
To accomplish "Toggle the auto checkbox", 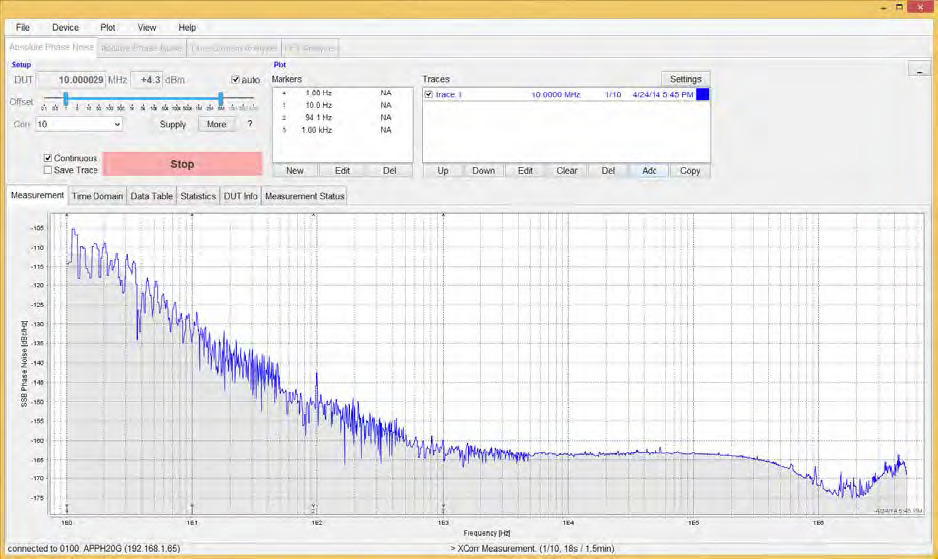I will click(235, 80).
